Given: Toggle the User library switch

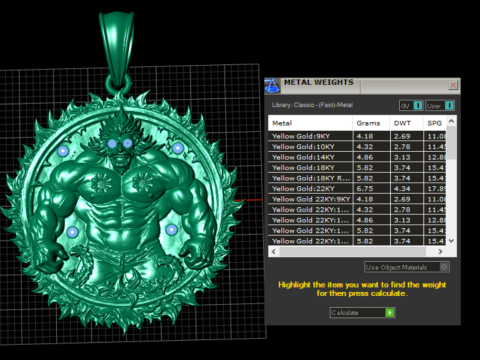Looking at the screenshot, I should [440, 106].
